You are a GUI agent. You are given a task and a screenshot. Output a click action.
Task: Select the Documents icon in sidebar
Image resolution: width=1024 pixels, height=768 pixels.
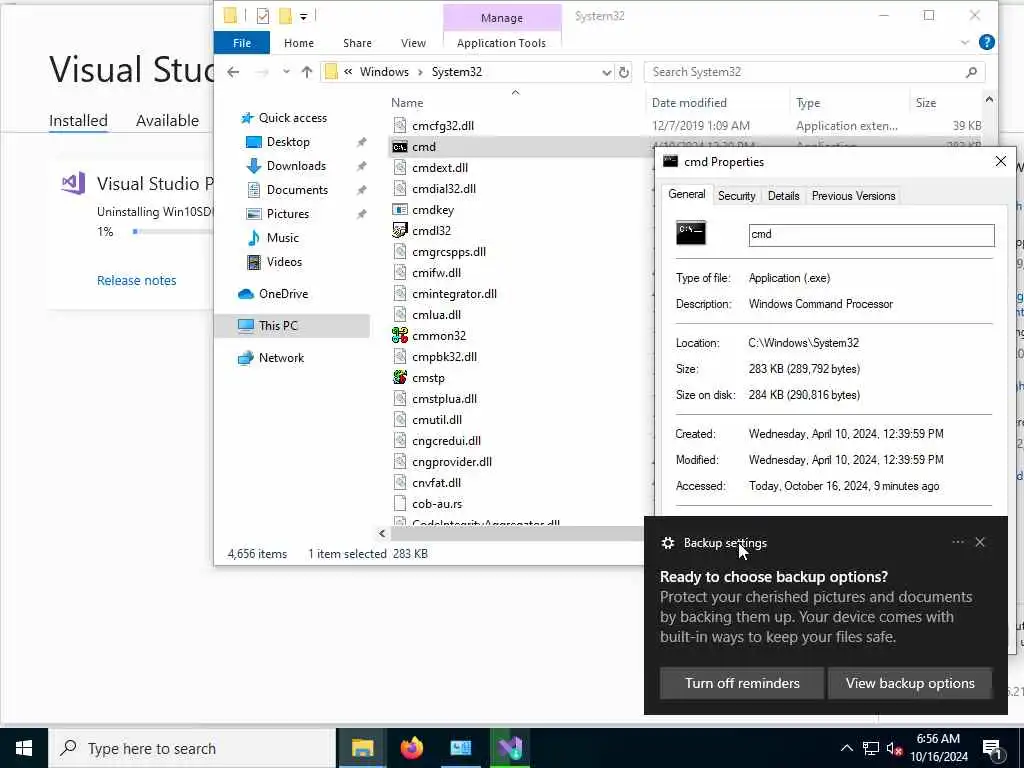[x=253, y=190]
